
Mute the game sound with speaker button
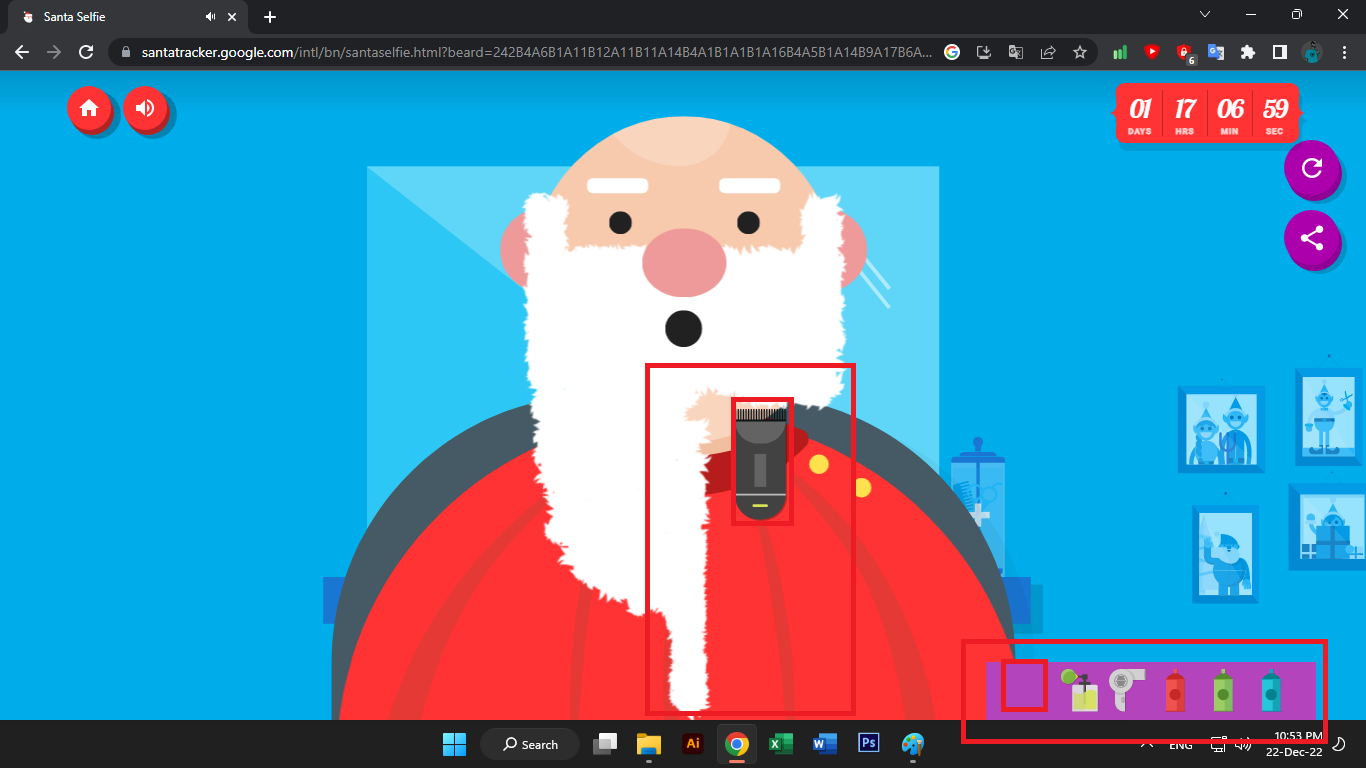click(146, 108)
